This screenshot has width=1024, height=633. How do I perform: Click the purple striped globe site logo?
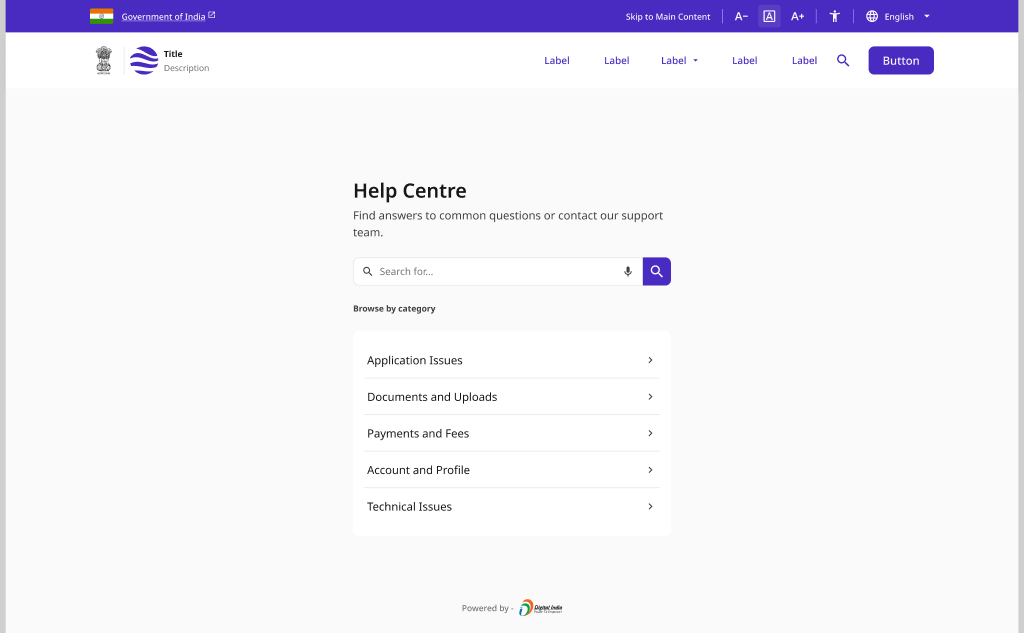[x=144, y=60]
